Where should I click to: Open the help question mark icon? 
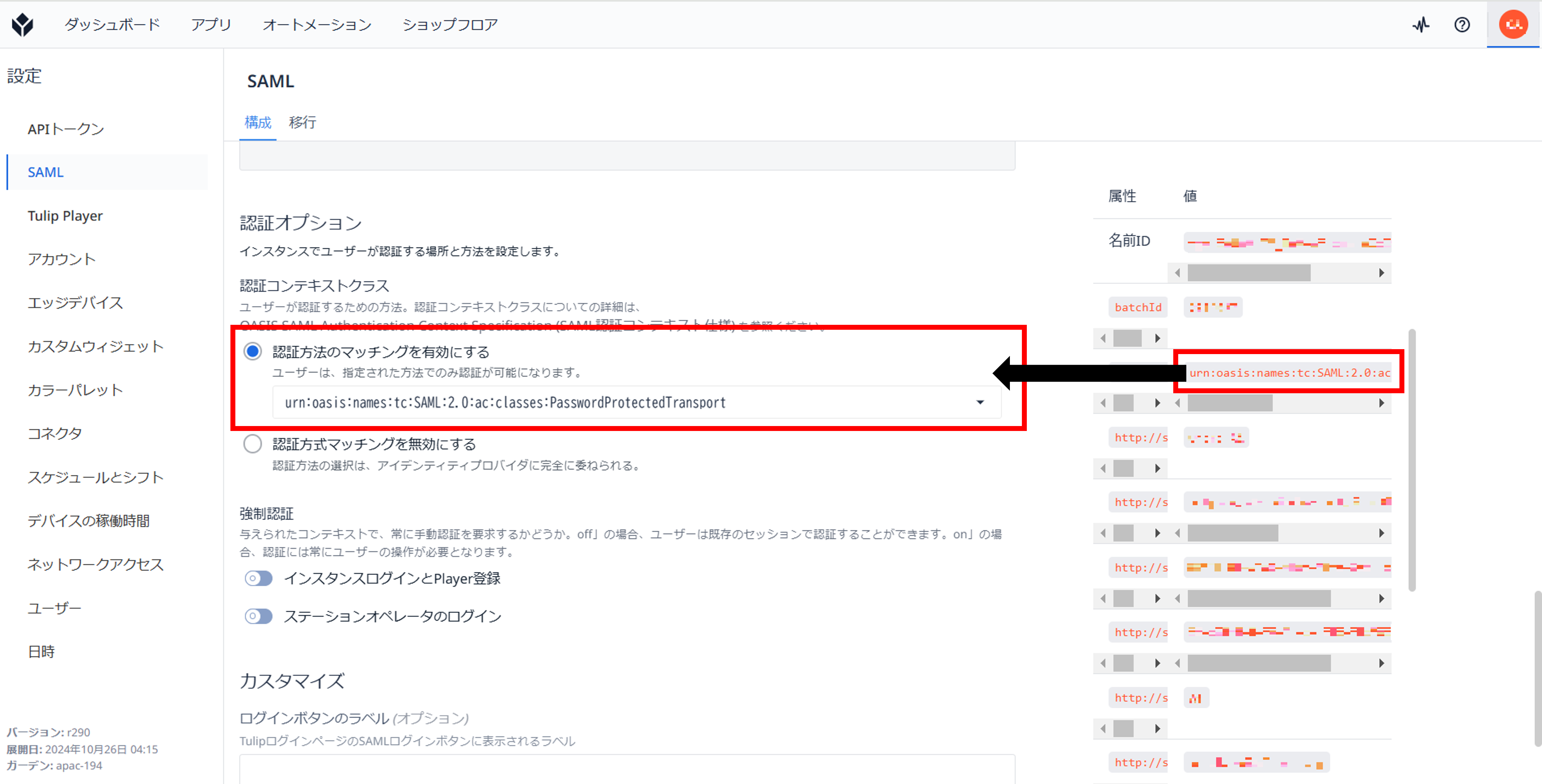coord(1462,25)
